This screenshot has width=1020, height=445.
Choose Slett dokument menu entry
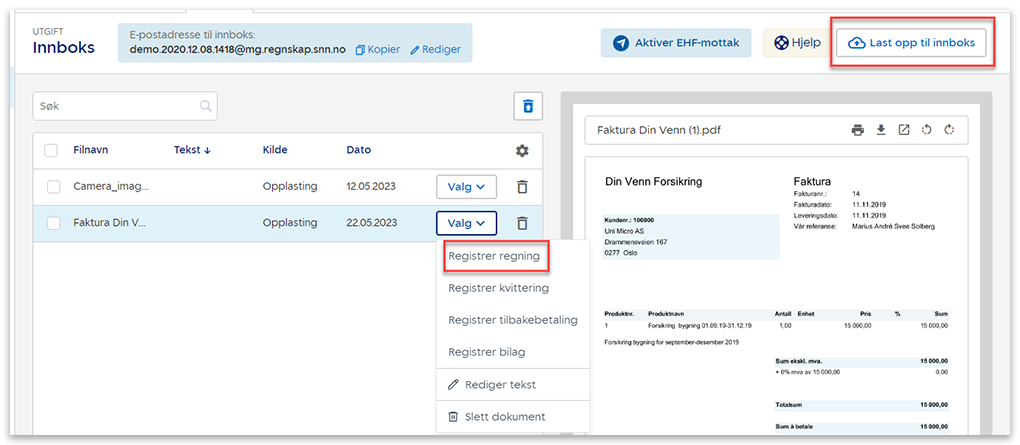[x=496, y=416]
